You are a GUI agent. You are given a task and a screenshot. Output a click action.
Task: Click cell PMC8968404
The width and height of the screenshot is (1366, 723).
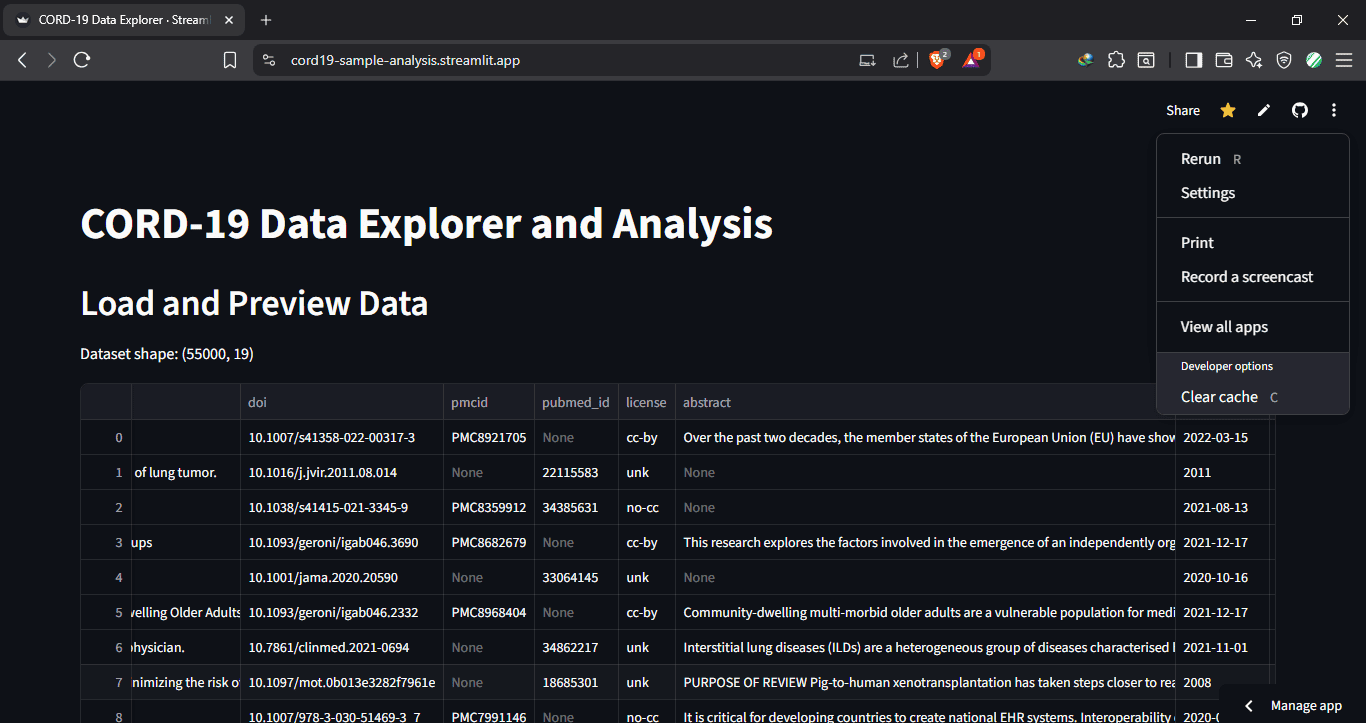489,613
